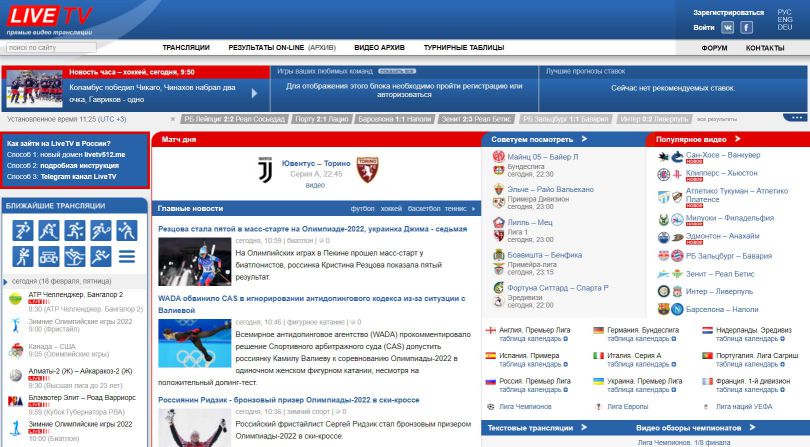
Task: Filter upcoming broadcasts by the racing car icon
Action: point(49,256)
